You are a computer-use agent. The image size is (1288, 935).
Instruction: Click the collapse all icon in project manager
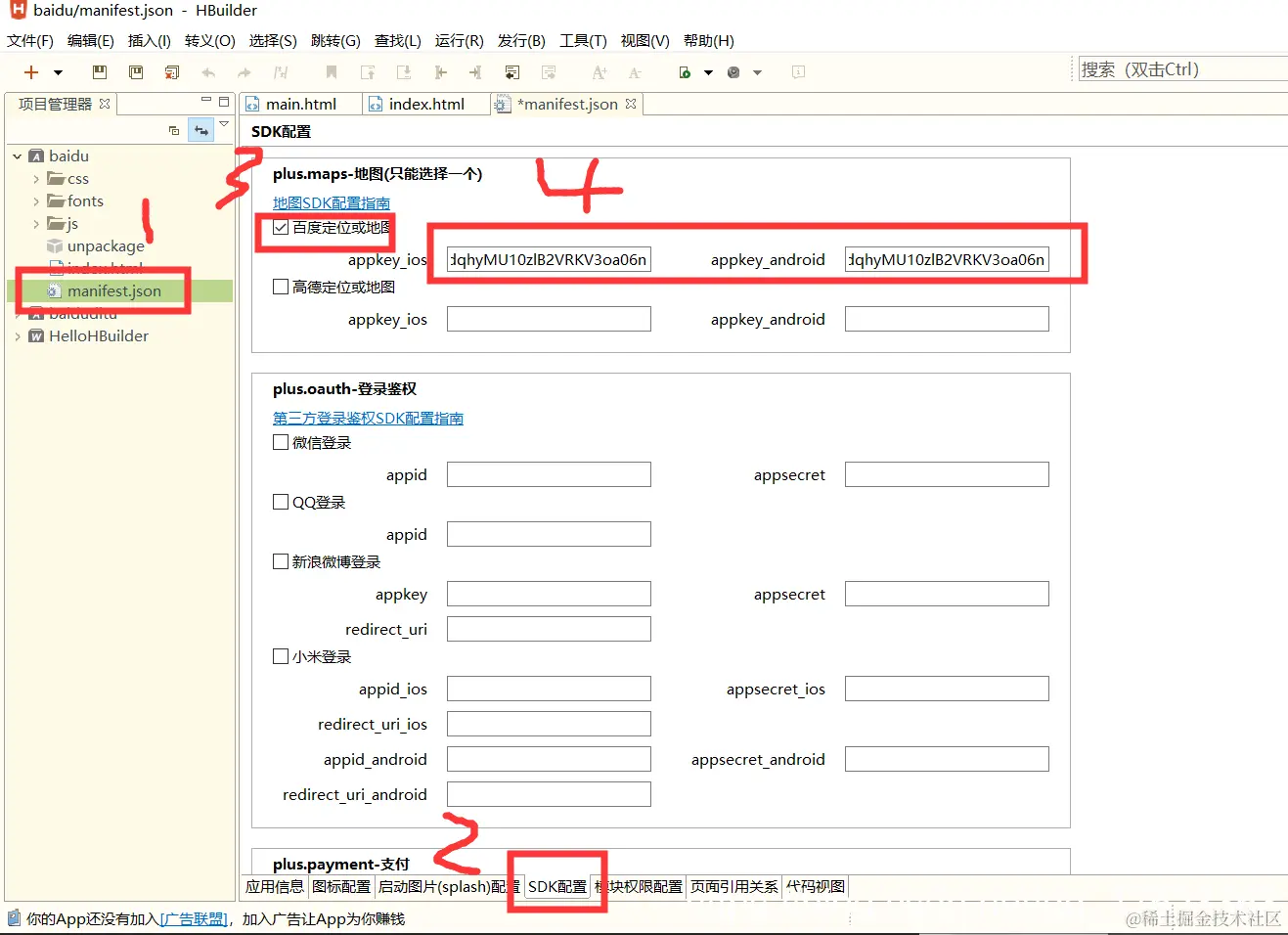pos(174,130)
